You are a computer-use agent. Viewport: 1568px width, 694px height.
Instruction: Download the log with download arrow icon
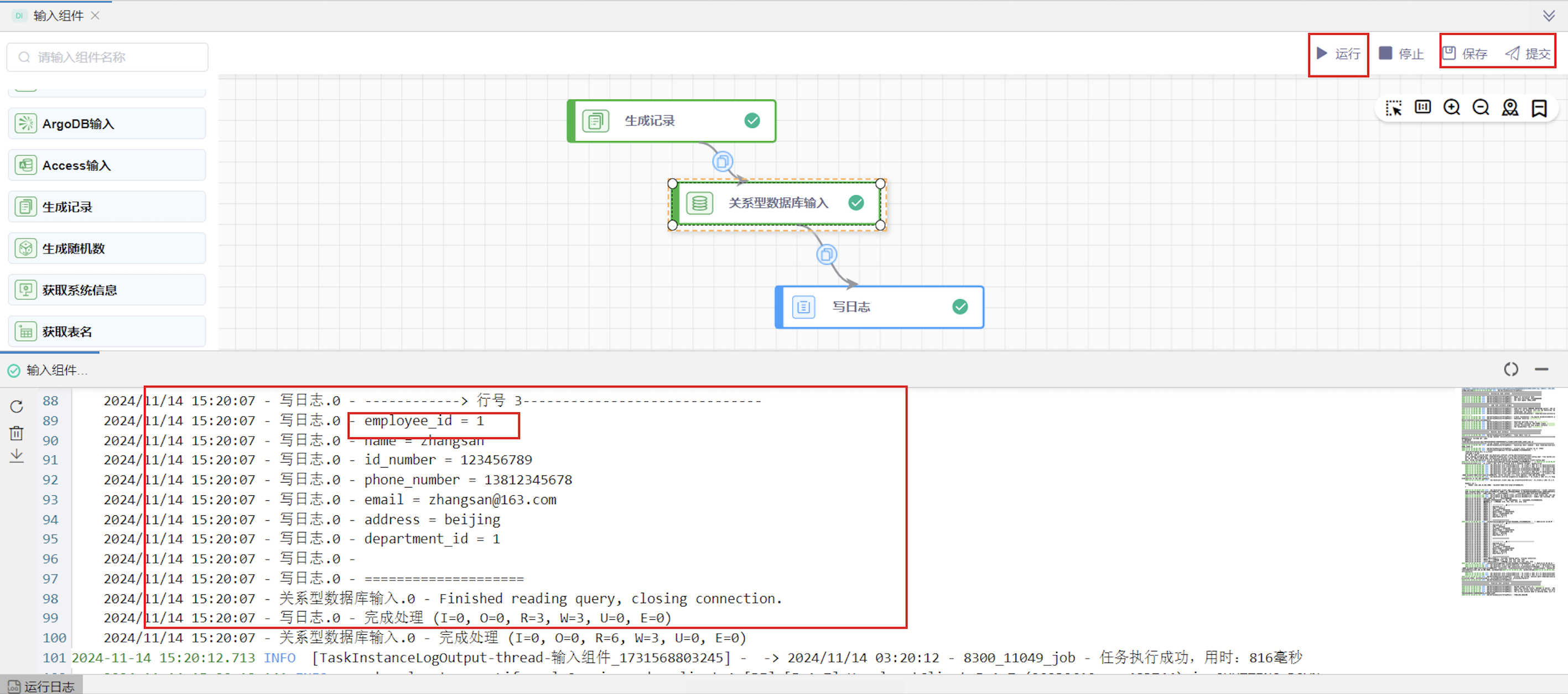click(17, 455)
